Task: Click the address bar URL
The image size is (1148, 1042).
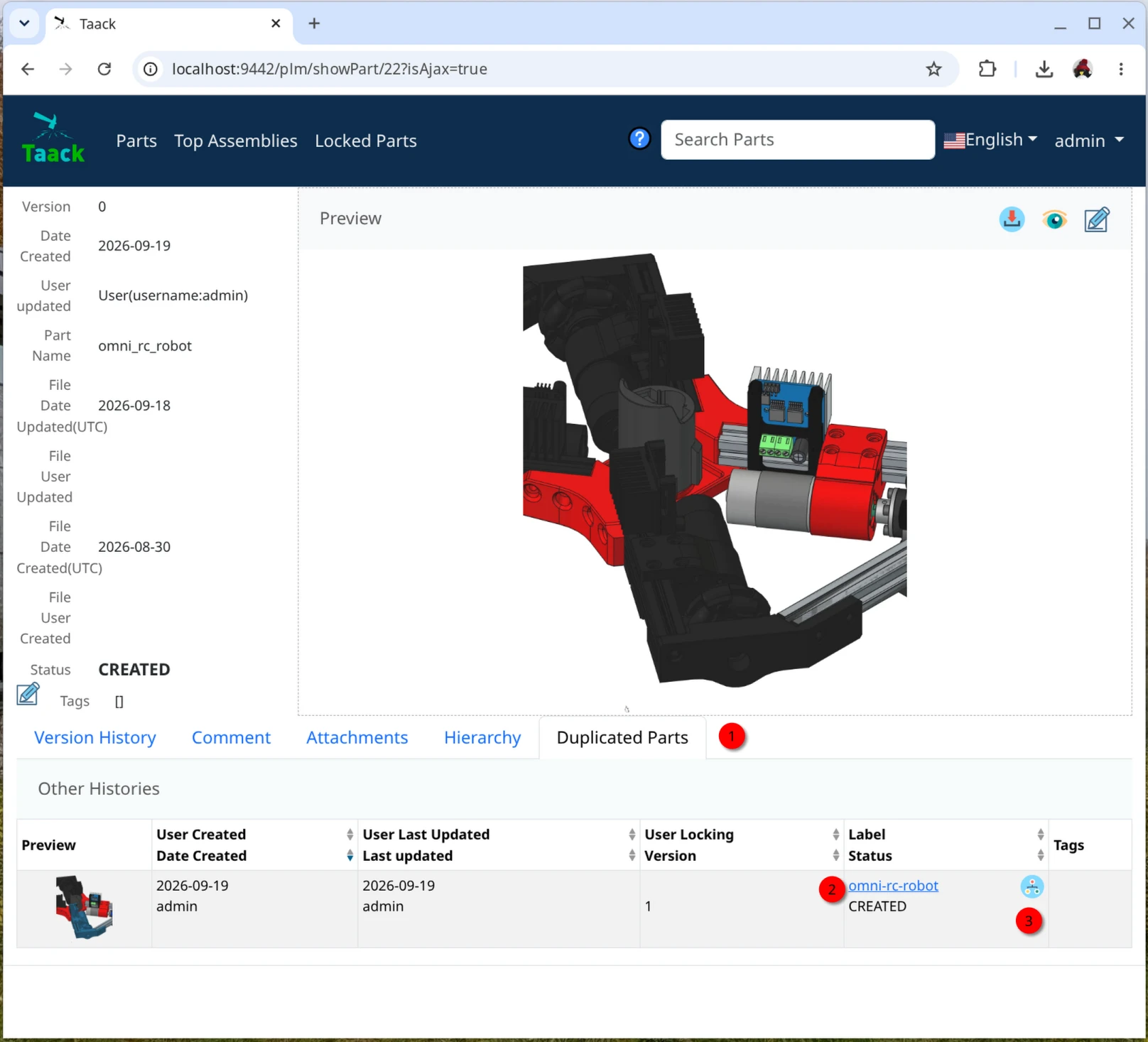Action: [x=330, y=69]
